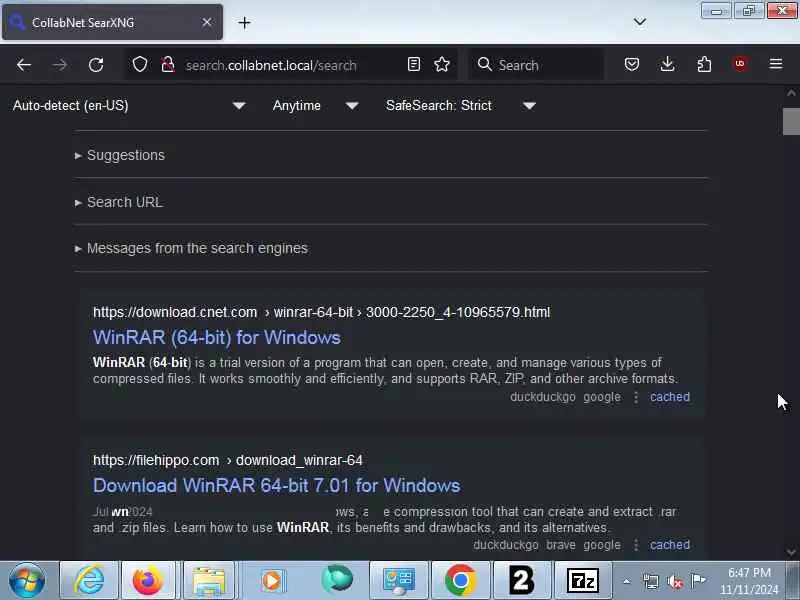Open the 7-Zip taskbar icon

click(x=583, y=581)
